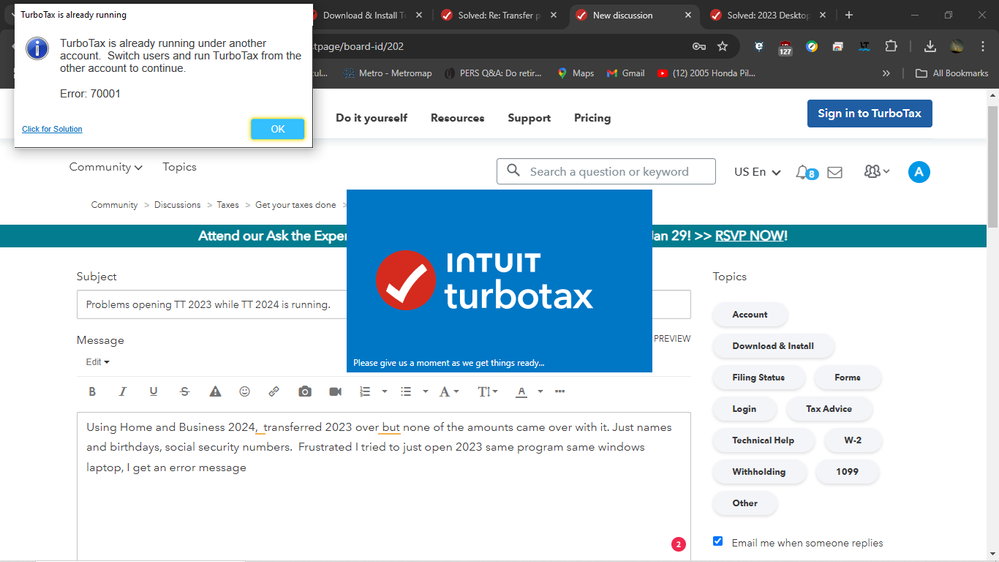Click the insert link chain icon
This screenshot has width=999, height=562.
(274, 392)
